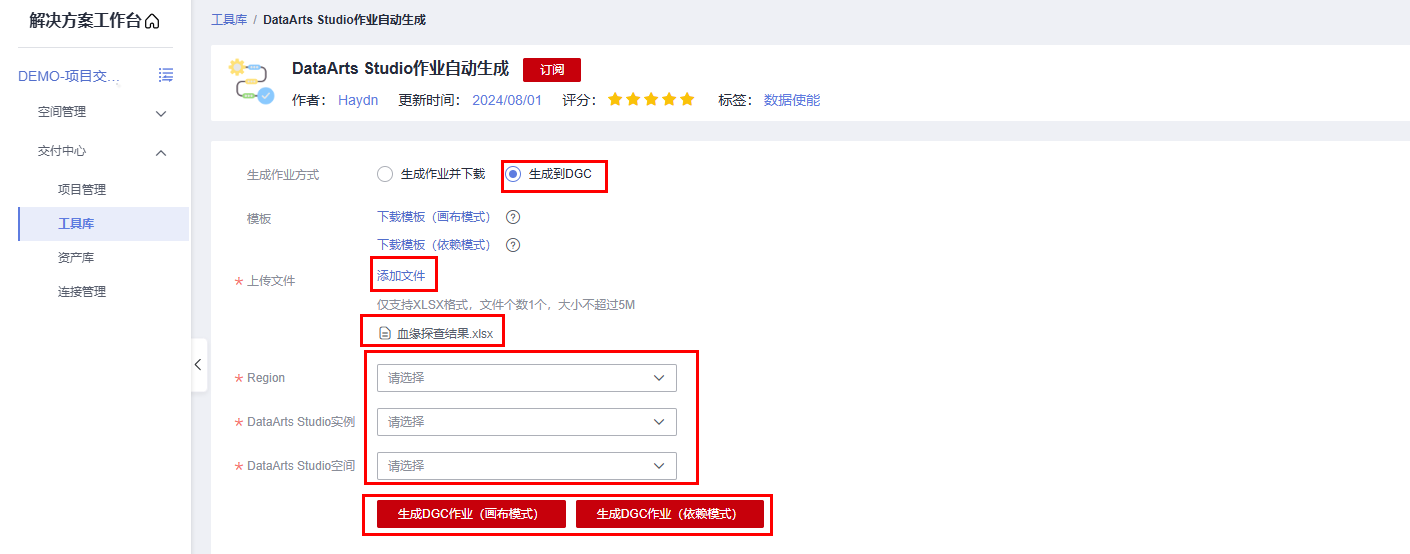The width and height of the screenshot is (1410, 554).
Task: Collapse the left sidebar with the arrow handle
Action: click(x=198, y=365)
